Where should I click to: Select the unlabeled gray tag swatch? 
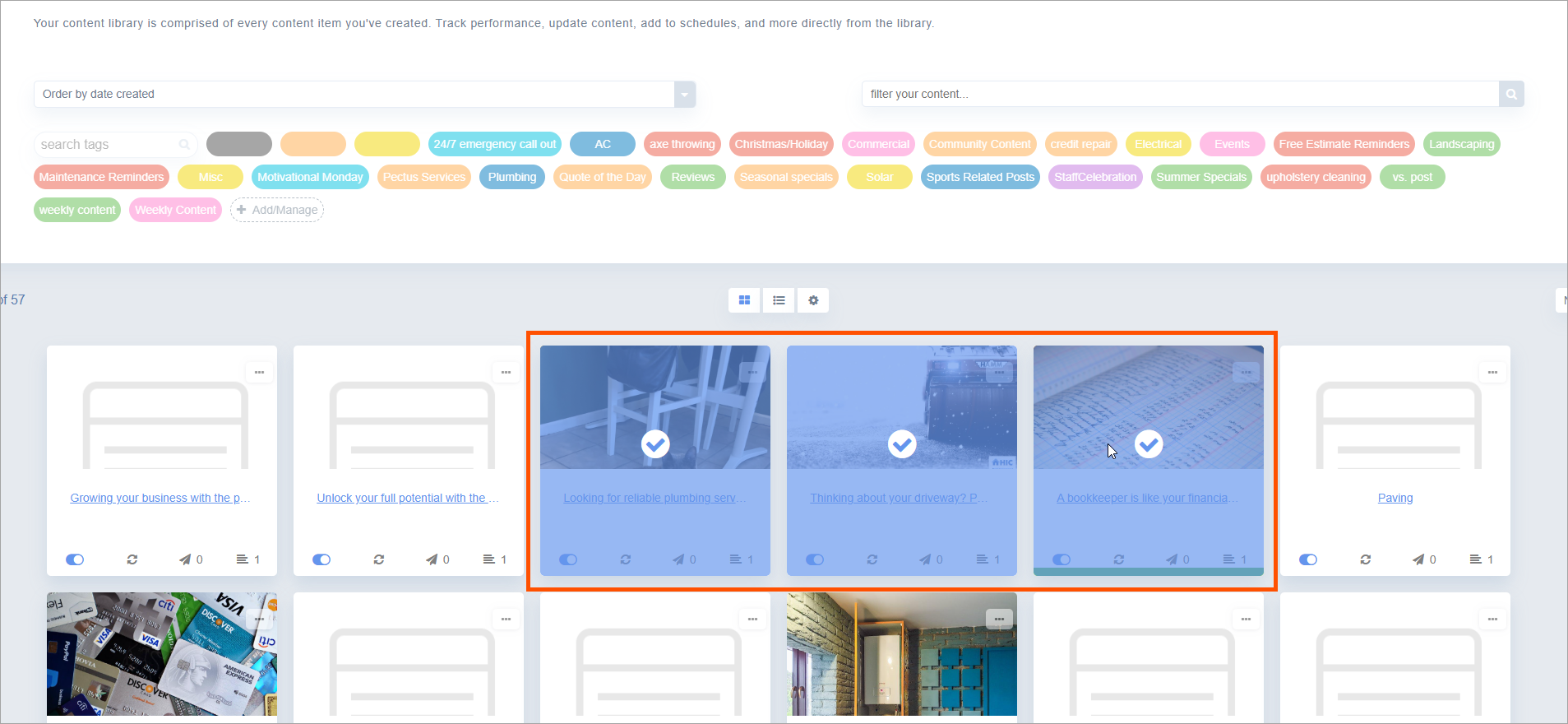[238, 144]
